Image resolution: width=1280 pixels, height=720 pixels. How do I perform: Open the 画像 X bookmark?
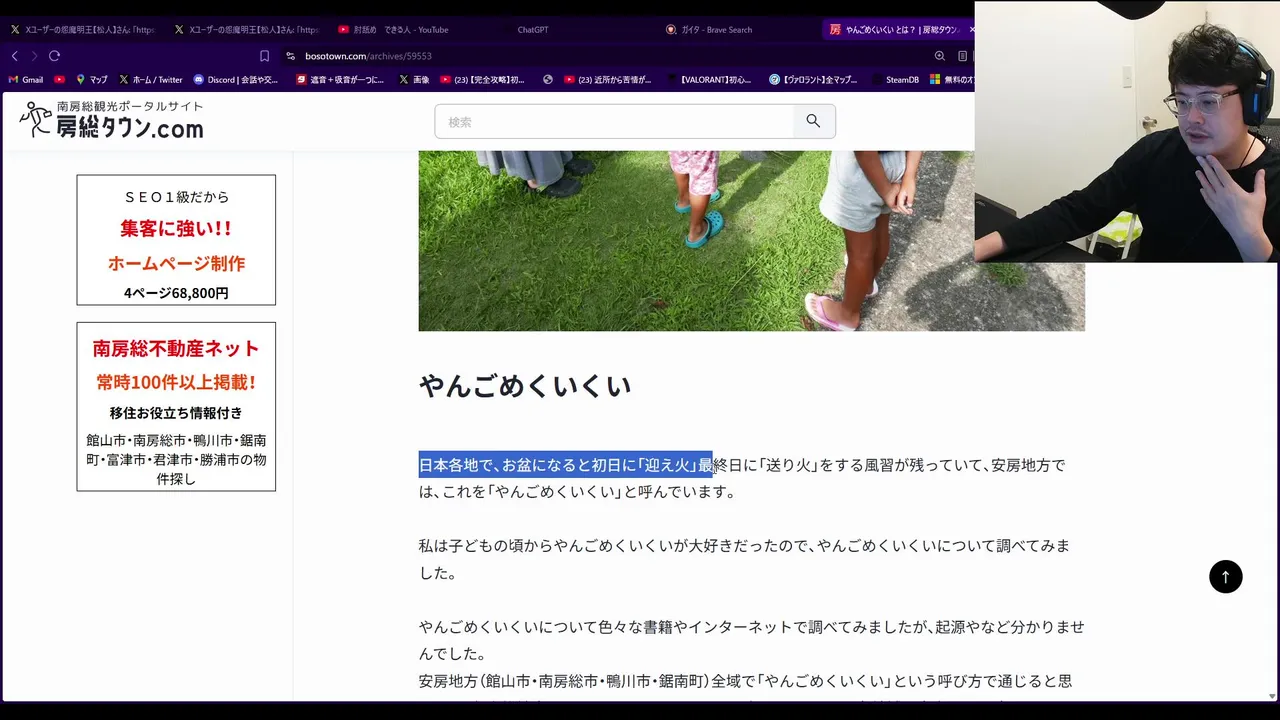click(414, 79)
